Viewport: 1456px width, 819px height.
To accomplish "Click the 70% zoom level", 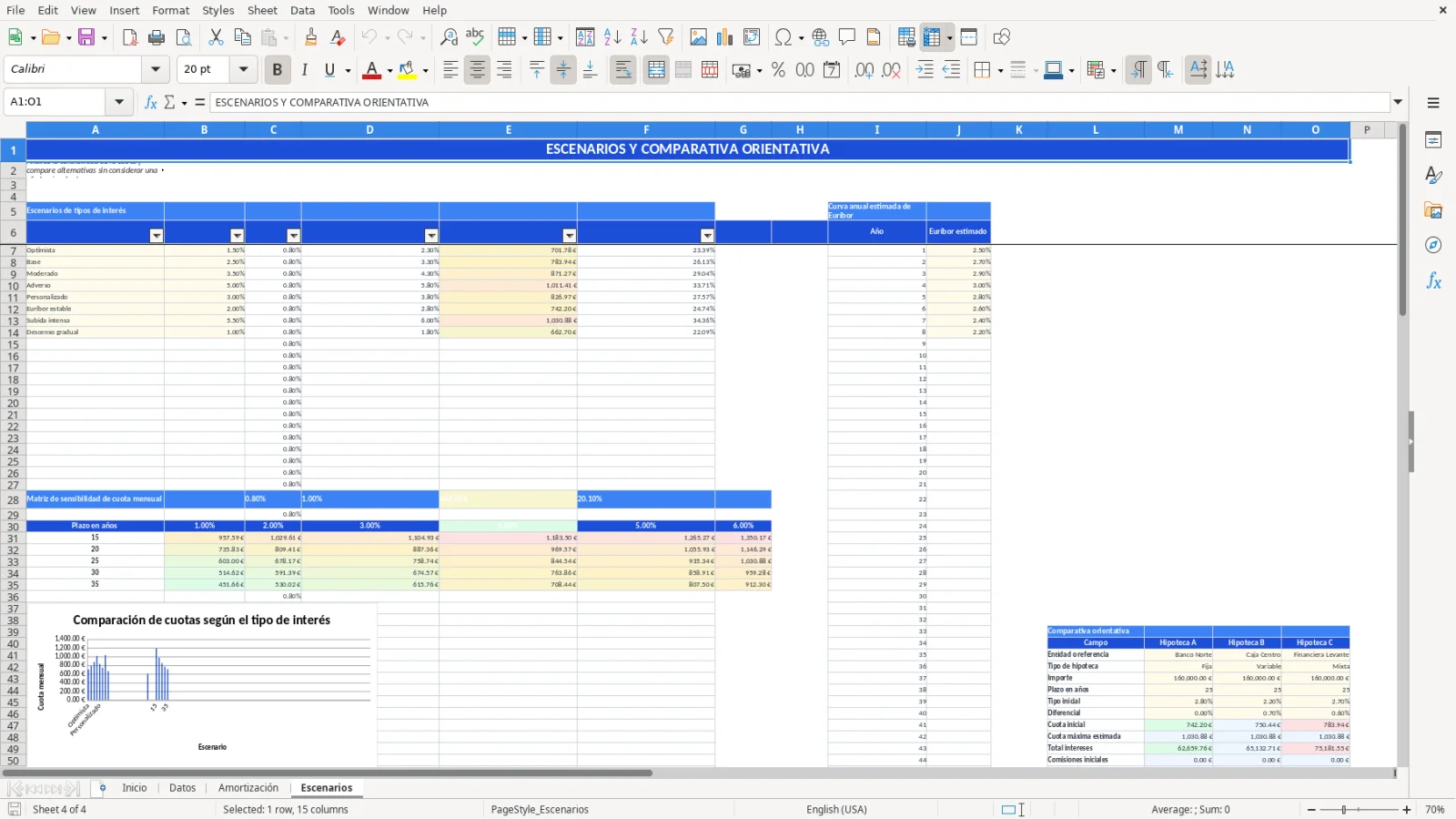I will pos(1435,810).
